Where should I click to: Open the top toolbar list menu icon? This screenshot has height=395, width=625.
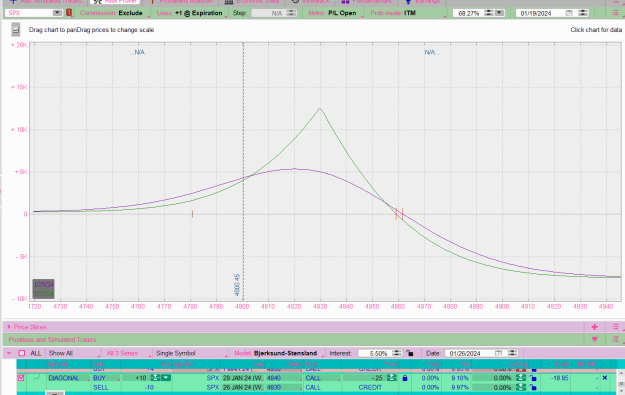pyautogui.click(x=615, y=13)
